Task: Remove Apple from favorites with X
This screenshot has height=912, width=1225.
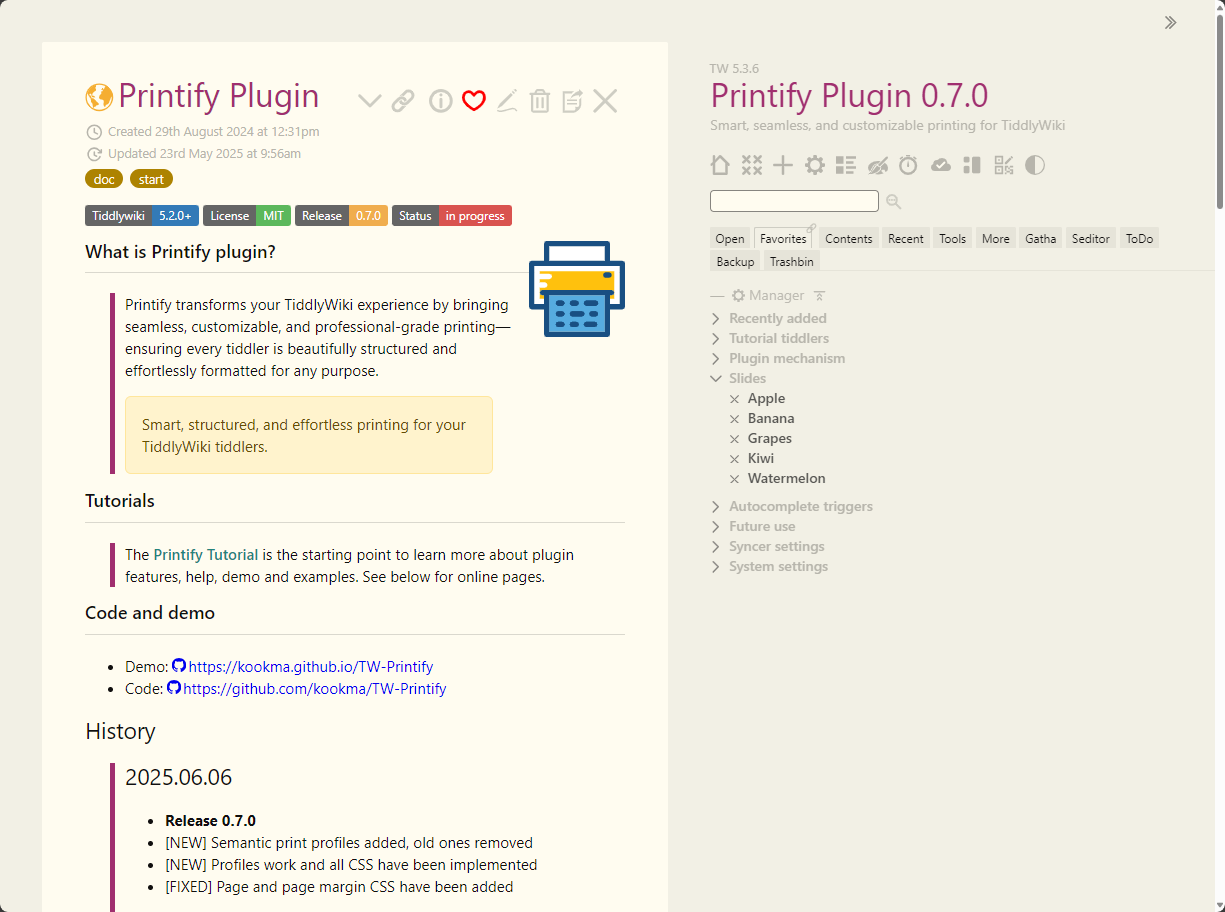Action: [x=734, y=399]
